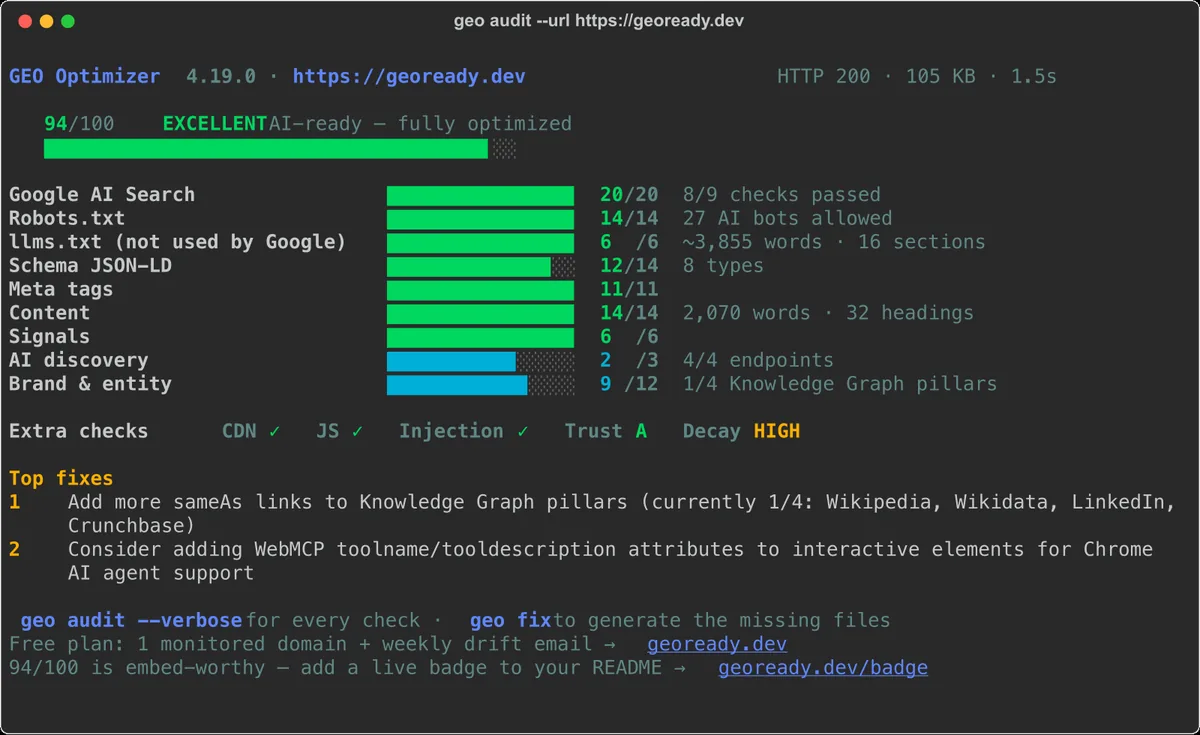Image resolution: width=1200 pixels, height=735 pixels.
Task: Click 'HTTP 200 · 105 KB · 1.5s' status text
Action: coord(917,76)
